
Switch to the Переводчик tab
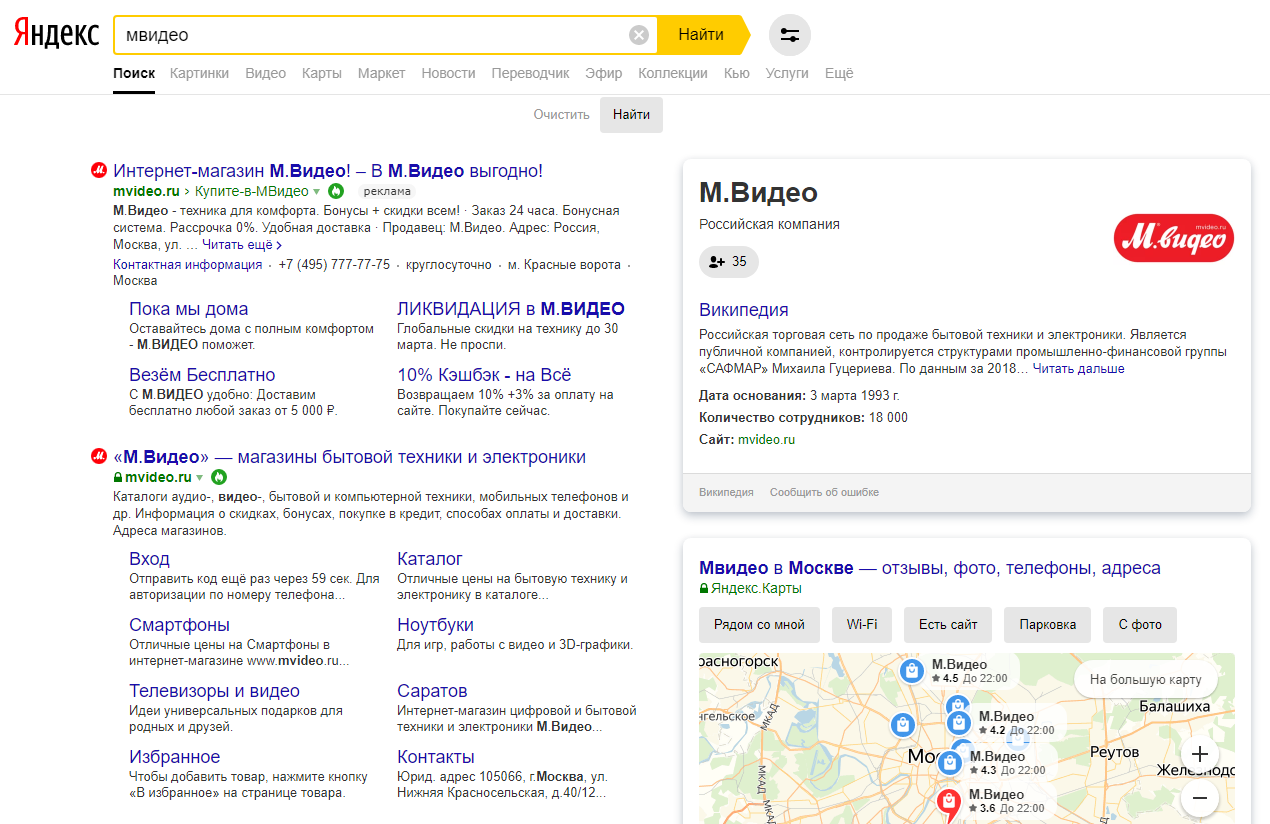point(530,73)
